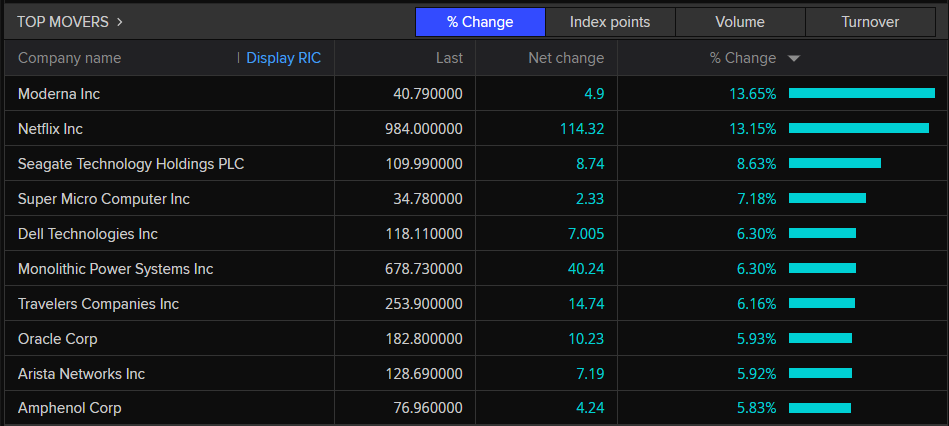Image resolution: width=949 pixels, height=426 pixels.
Task: Switch to the Volume tab
Action: click(740, 22)
